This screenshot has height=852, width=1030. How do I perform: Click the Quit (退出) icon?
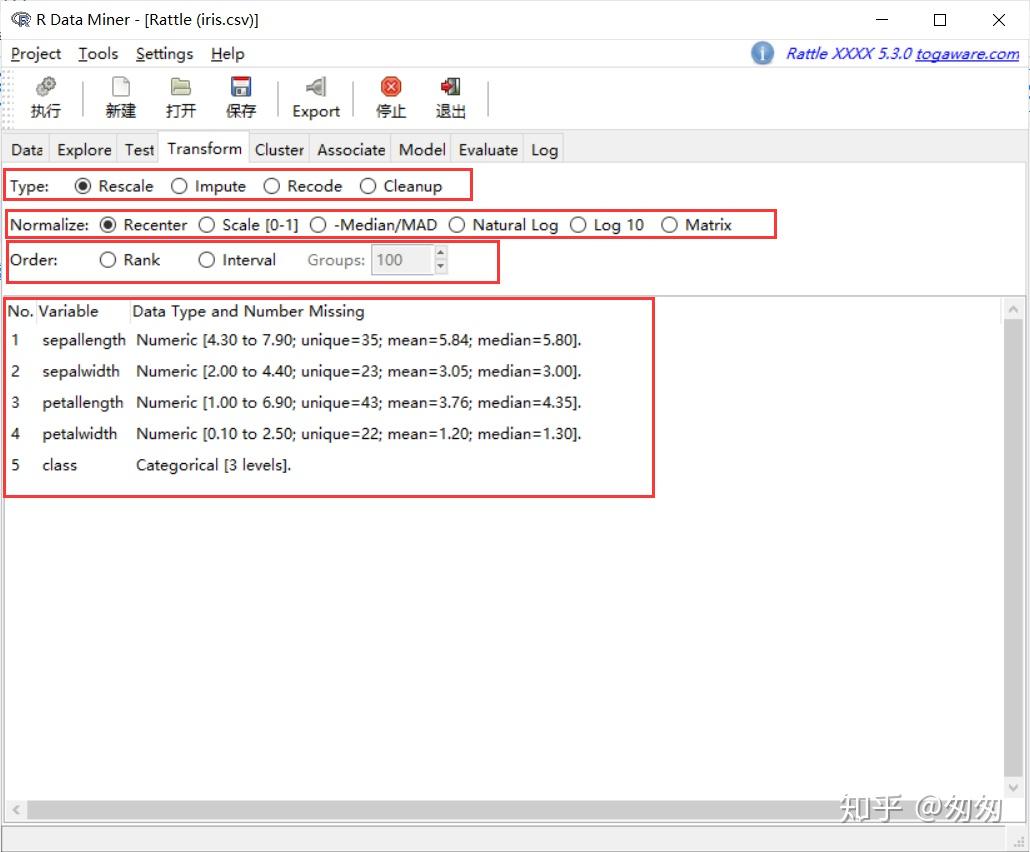[451, 87]
